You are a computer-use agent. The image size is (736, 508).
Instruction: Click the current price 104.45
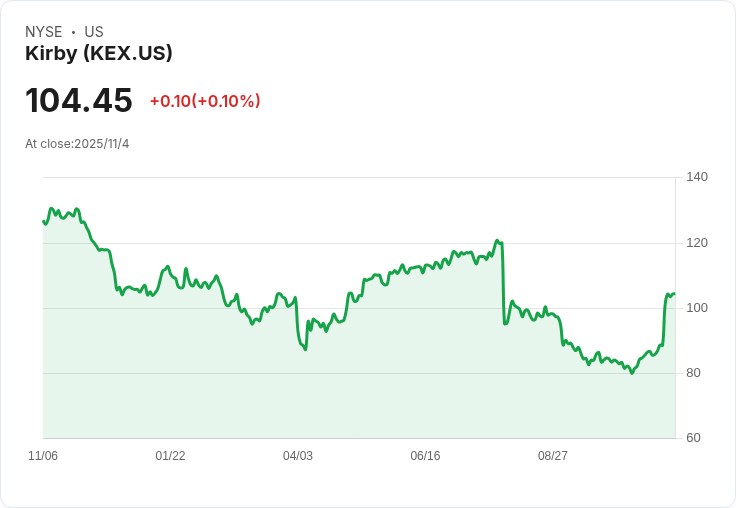click(79, 100)
